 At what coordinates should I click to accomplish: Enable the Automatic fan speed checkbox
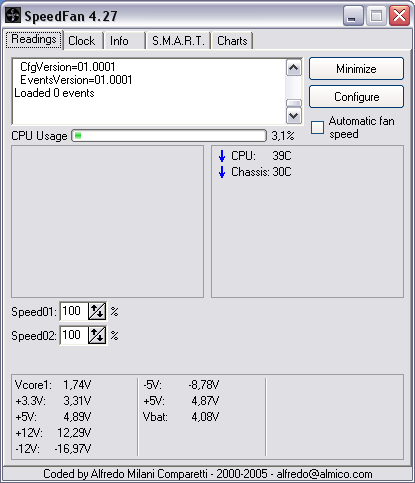tap(317, 127)
